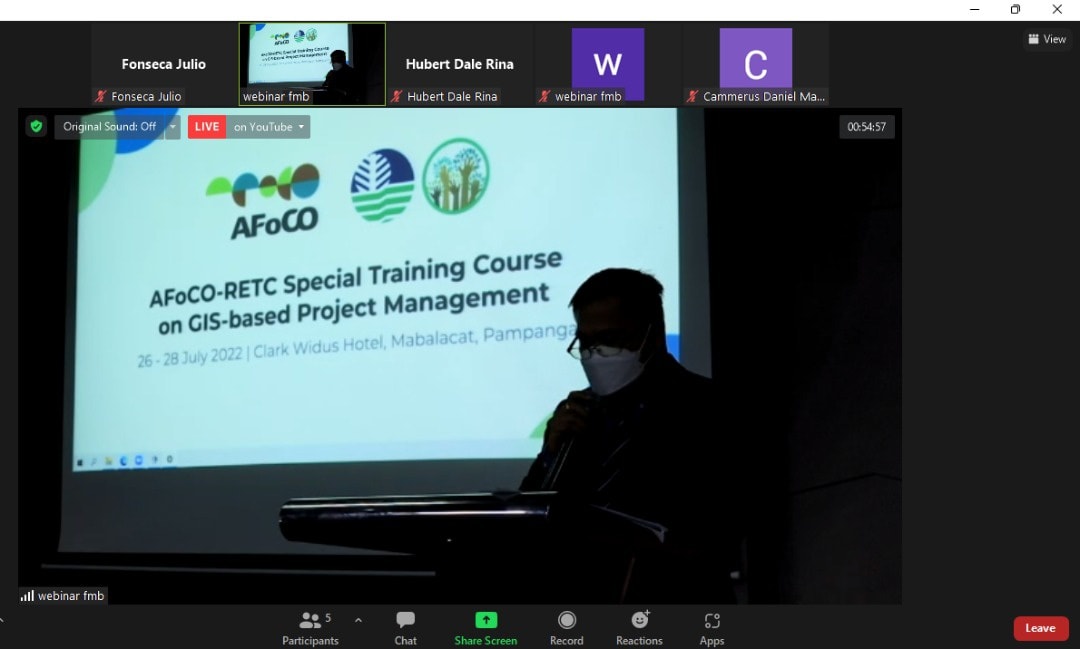Viewport: 1080px width, 649px height.
Task: Leave the meeting
Action: (1040, 628)
